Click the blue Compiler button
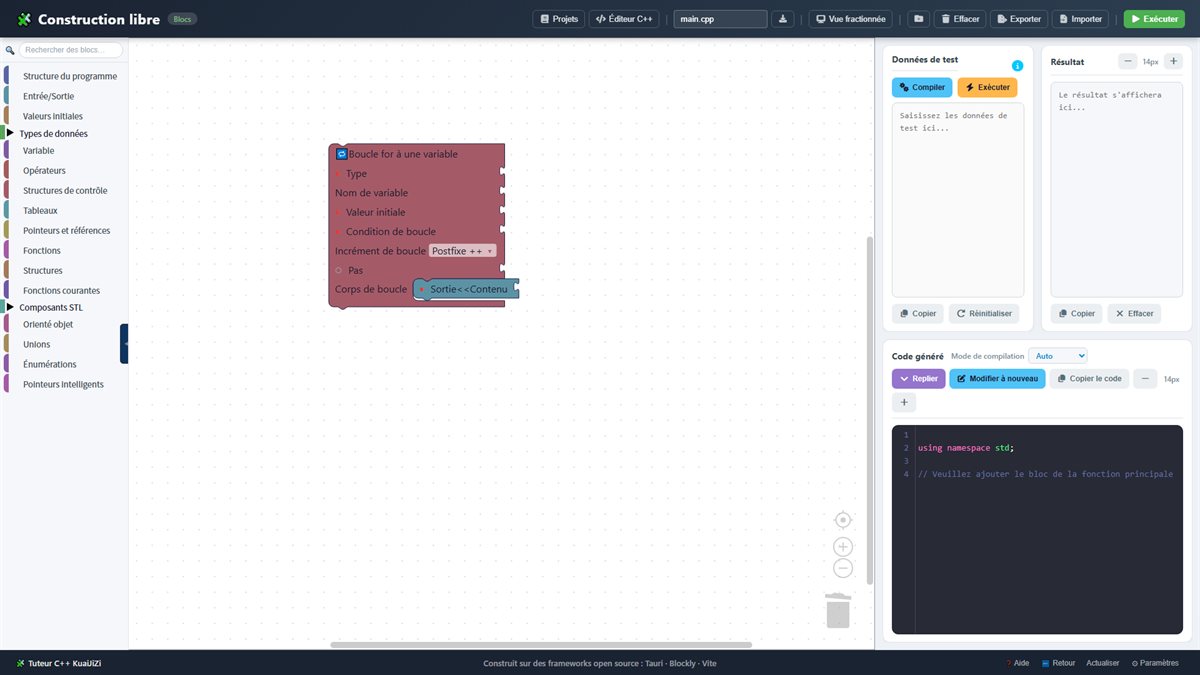 (x=922, y=88)
